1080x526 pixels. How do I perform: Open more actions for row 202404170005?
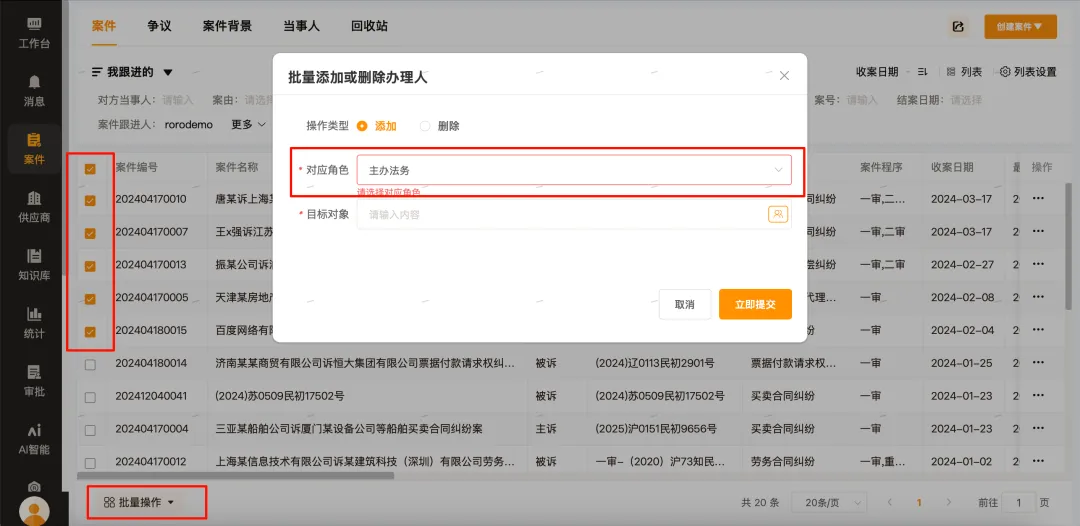pyautogui.click(x=1039, y=297)
